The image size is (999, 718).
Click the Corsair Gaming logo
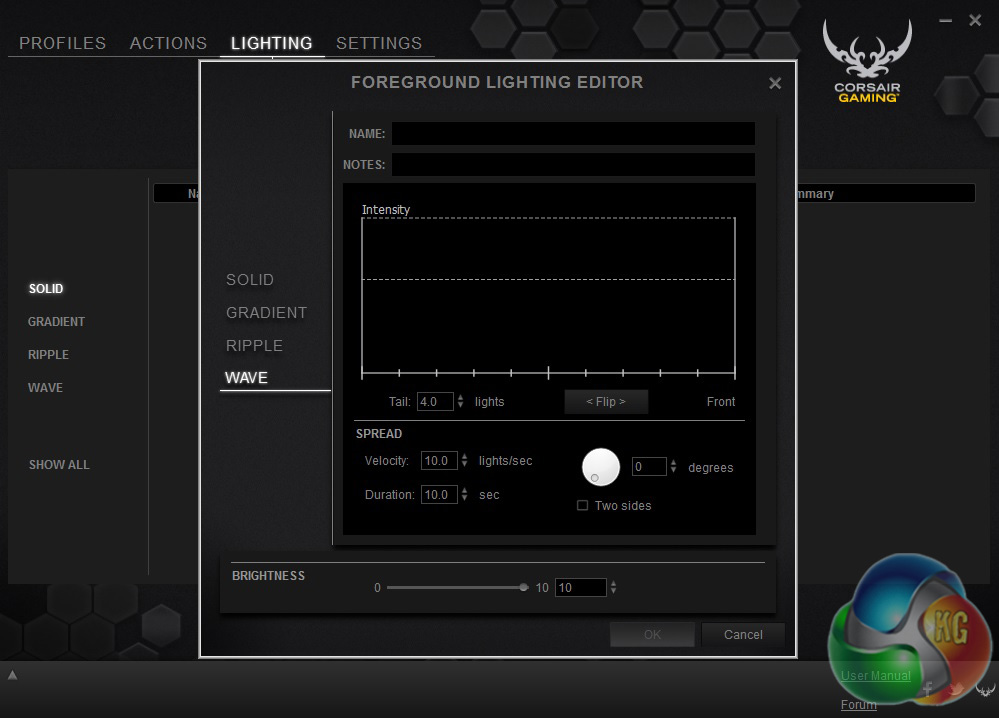867,62
